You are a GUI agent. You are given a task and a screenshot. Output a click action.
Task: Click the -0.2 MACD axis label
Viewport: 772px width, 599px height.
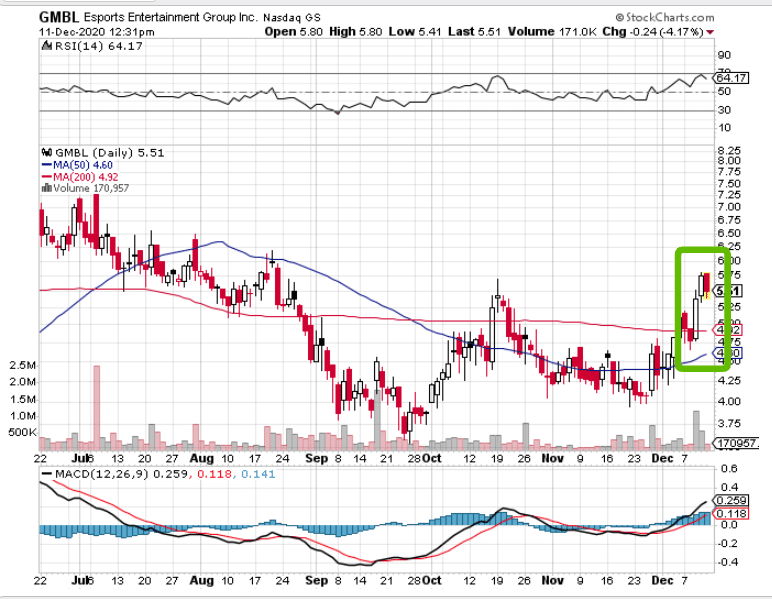coord(726,543)
